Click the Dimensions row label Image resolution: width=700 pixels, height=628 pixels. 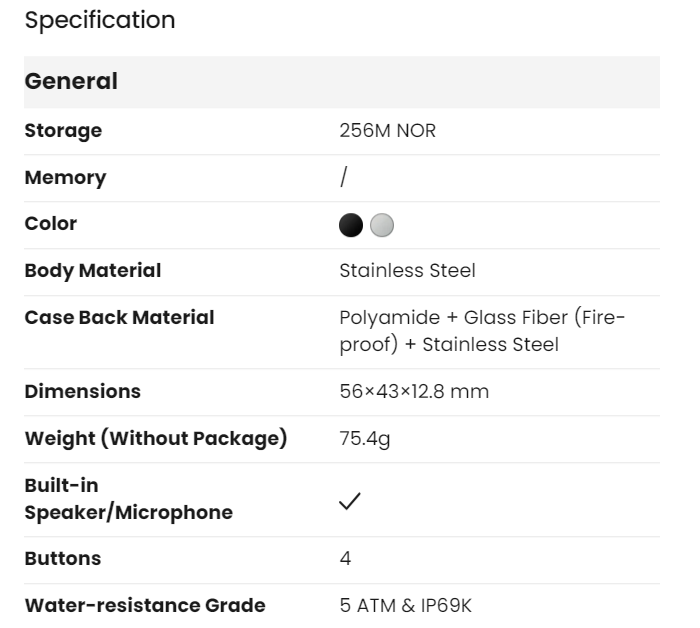(83, 392)
